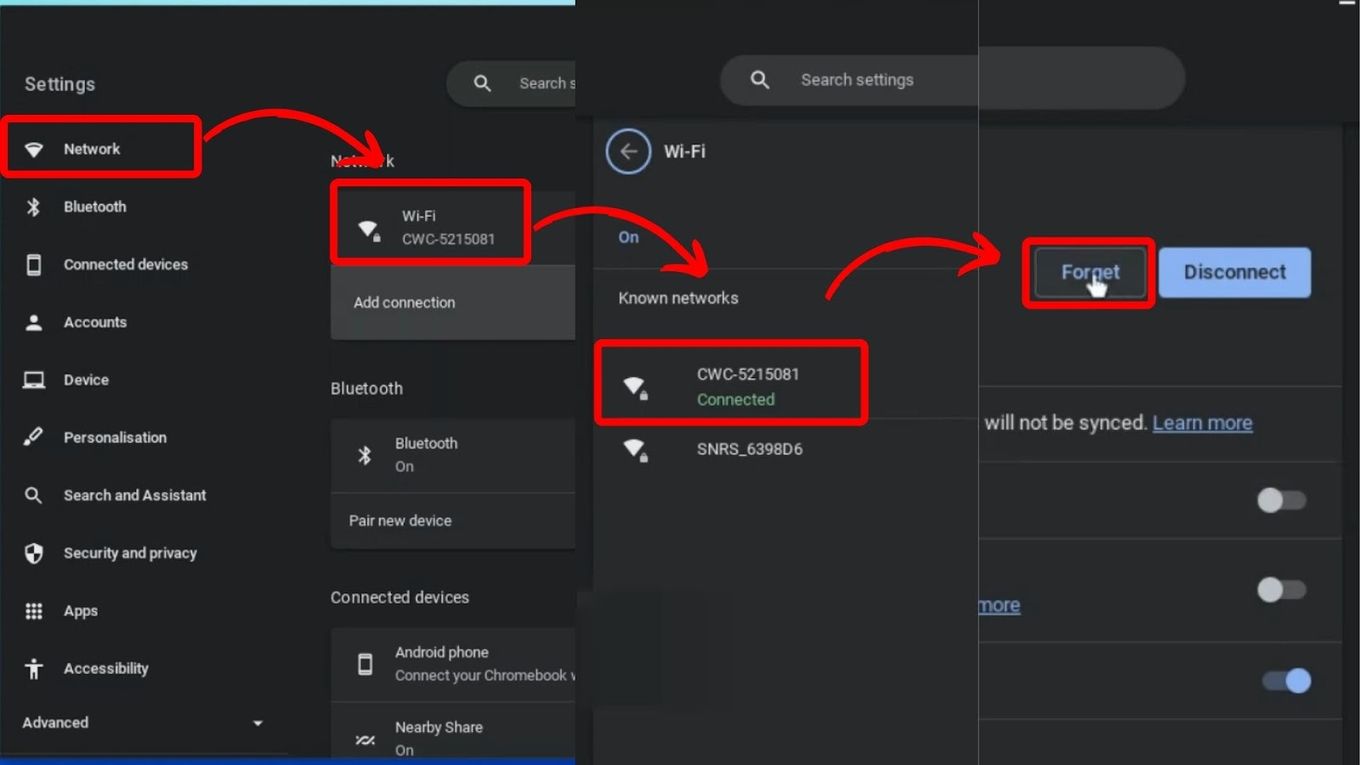The height and width of the screenshot is (765, 1360).
Task: Go back using the Wi-Fi back arrow
Action: 628,152
